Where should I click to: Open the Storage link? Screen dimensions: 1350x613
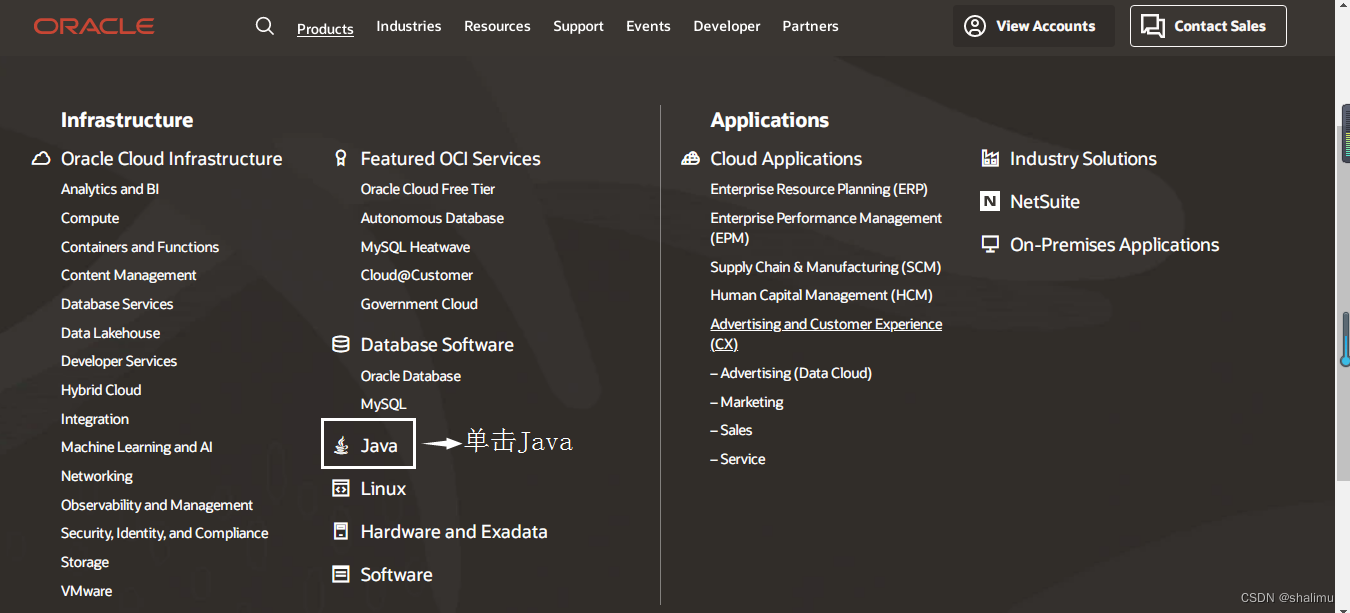click(x=85, y=562)
